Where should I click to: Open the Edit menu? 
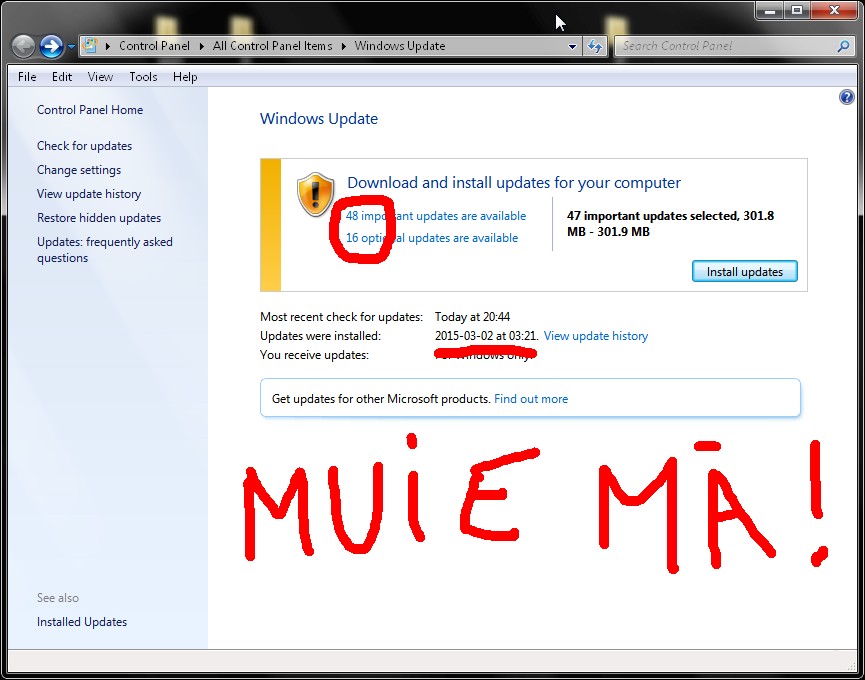click(x=62, y=77)
